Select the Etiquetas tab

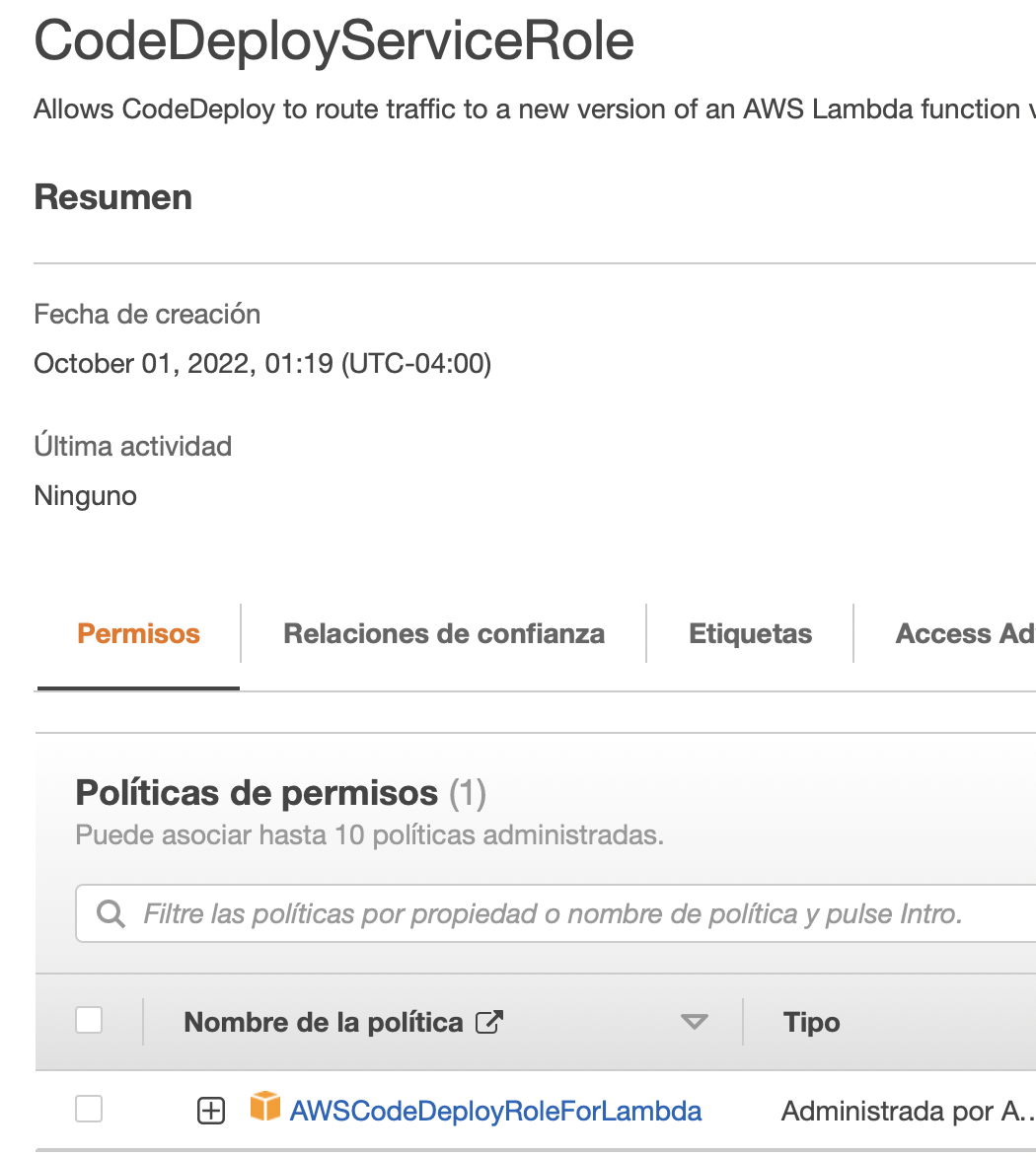coord(750,633)
